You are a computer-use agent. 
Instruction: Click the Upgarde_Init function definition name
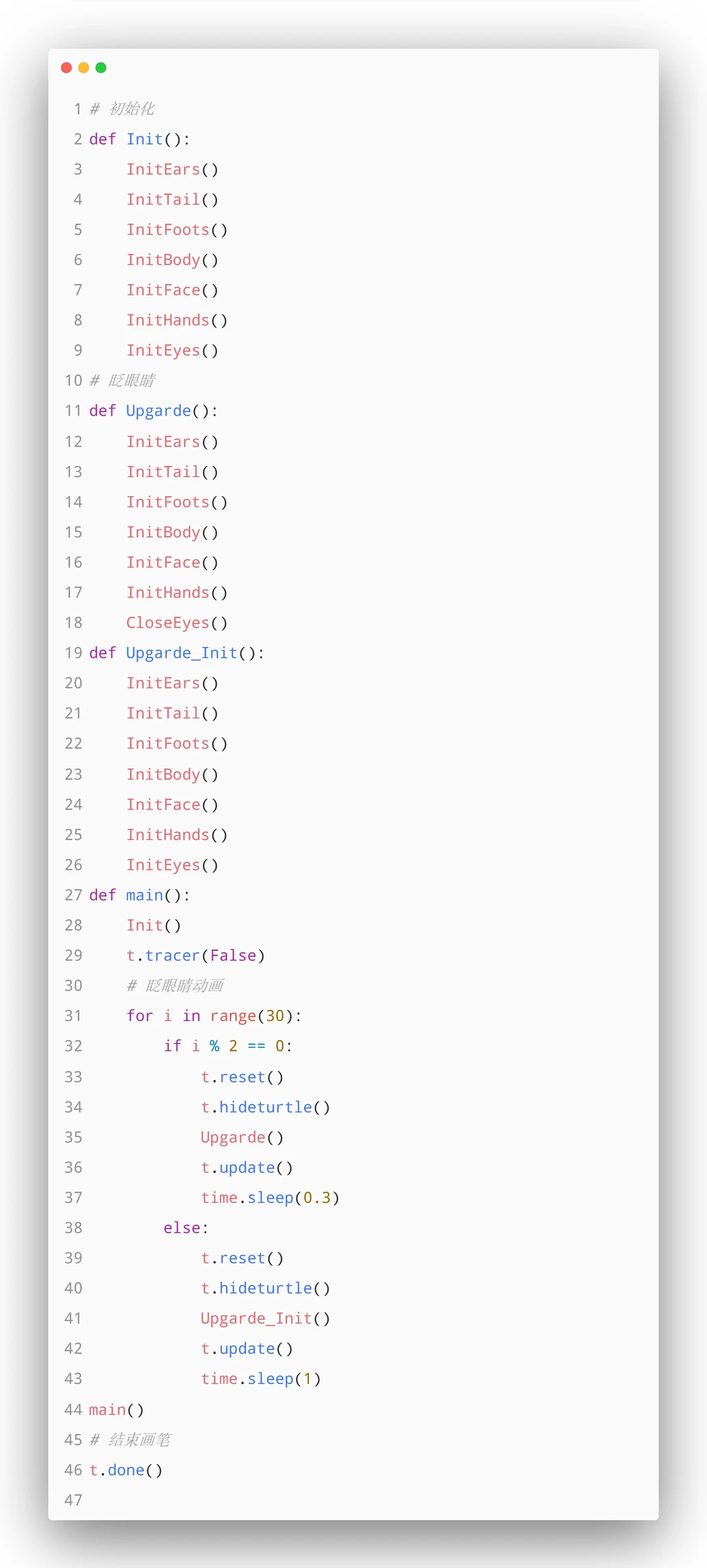[181, 653]
